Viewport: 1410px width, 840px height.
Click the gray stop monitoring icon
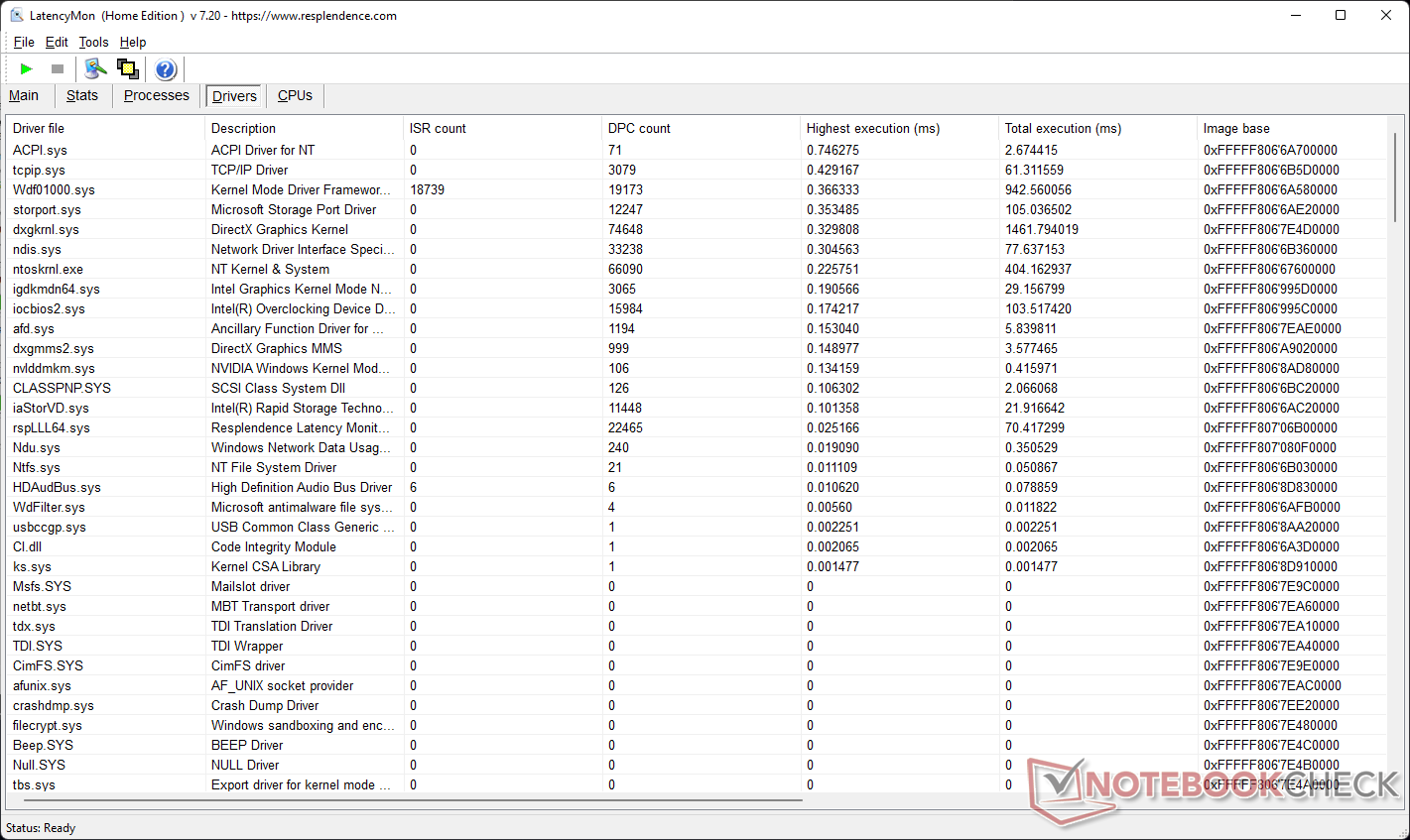(x=58, y=68)
